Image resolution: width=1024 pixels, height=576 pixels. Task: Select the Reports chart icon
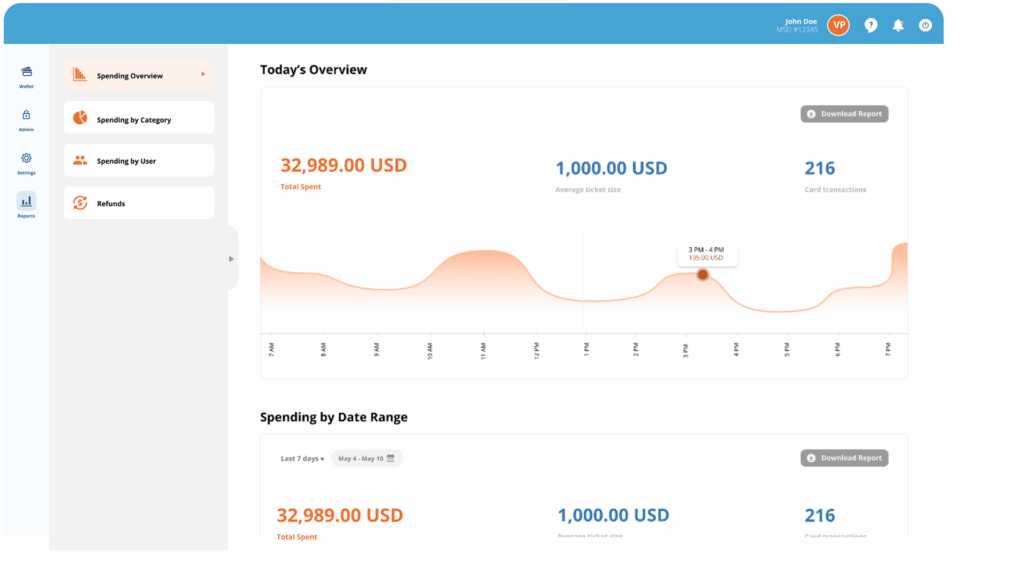(26, 201)
